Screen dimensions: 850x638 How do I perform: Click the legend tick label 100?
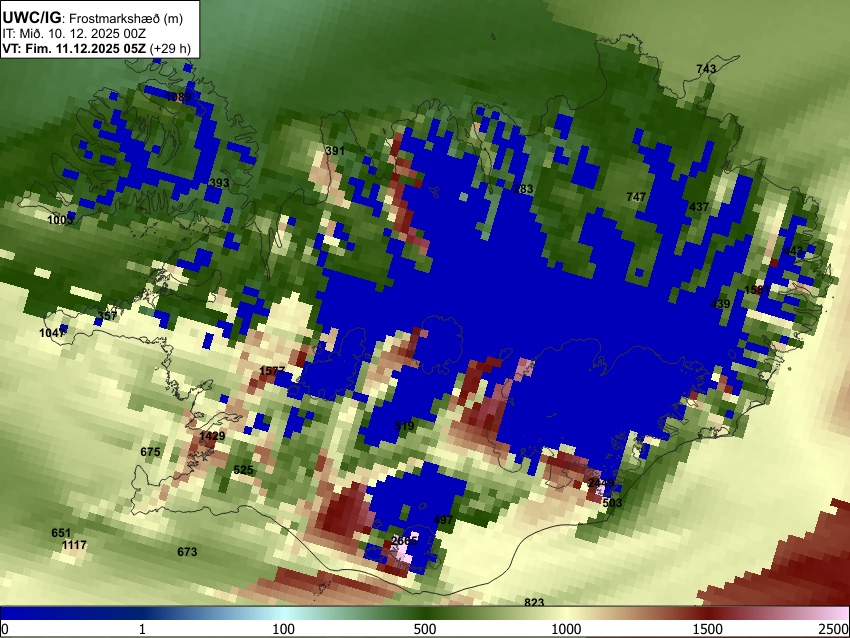(x=284, y=629)
